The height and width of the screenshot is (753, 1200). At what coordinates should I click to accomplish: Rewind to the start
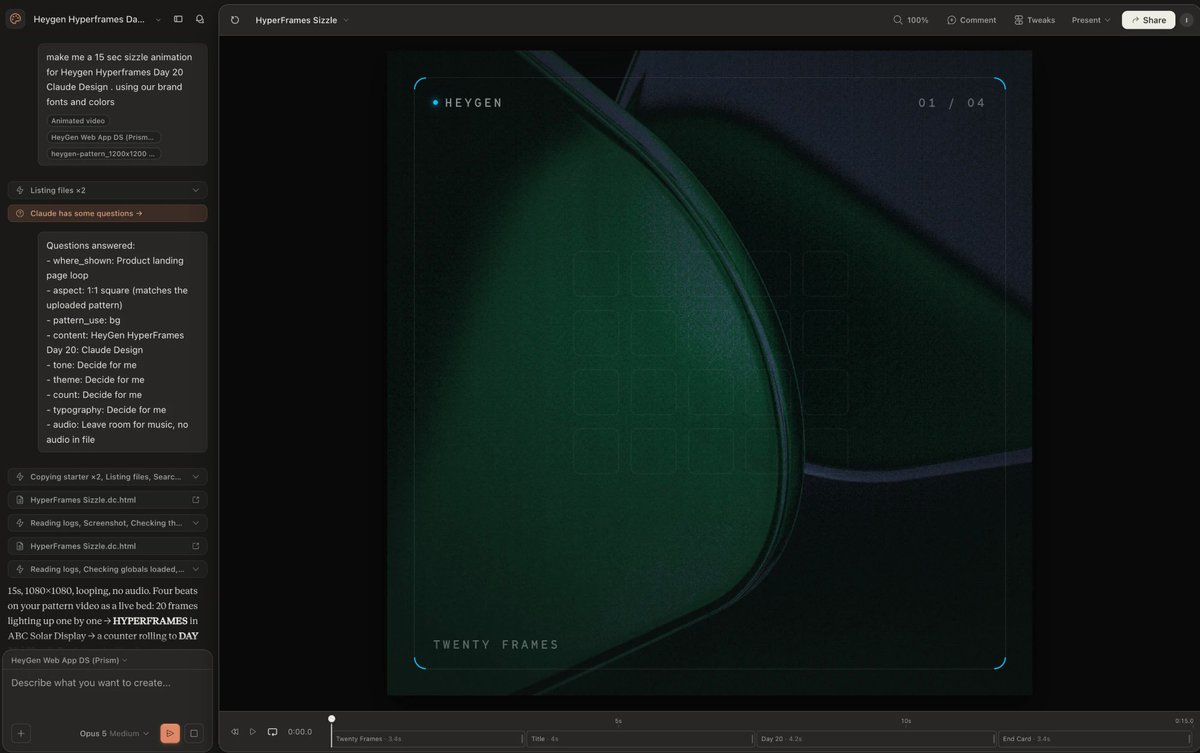235,732
